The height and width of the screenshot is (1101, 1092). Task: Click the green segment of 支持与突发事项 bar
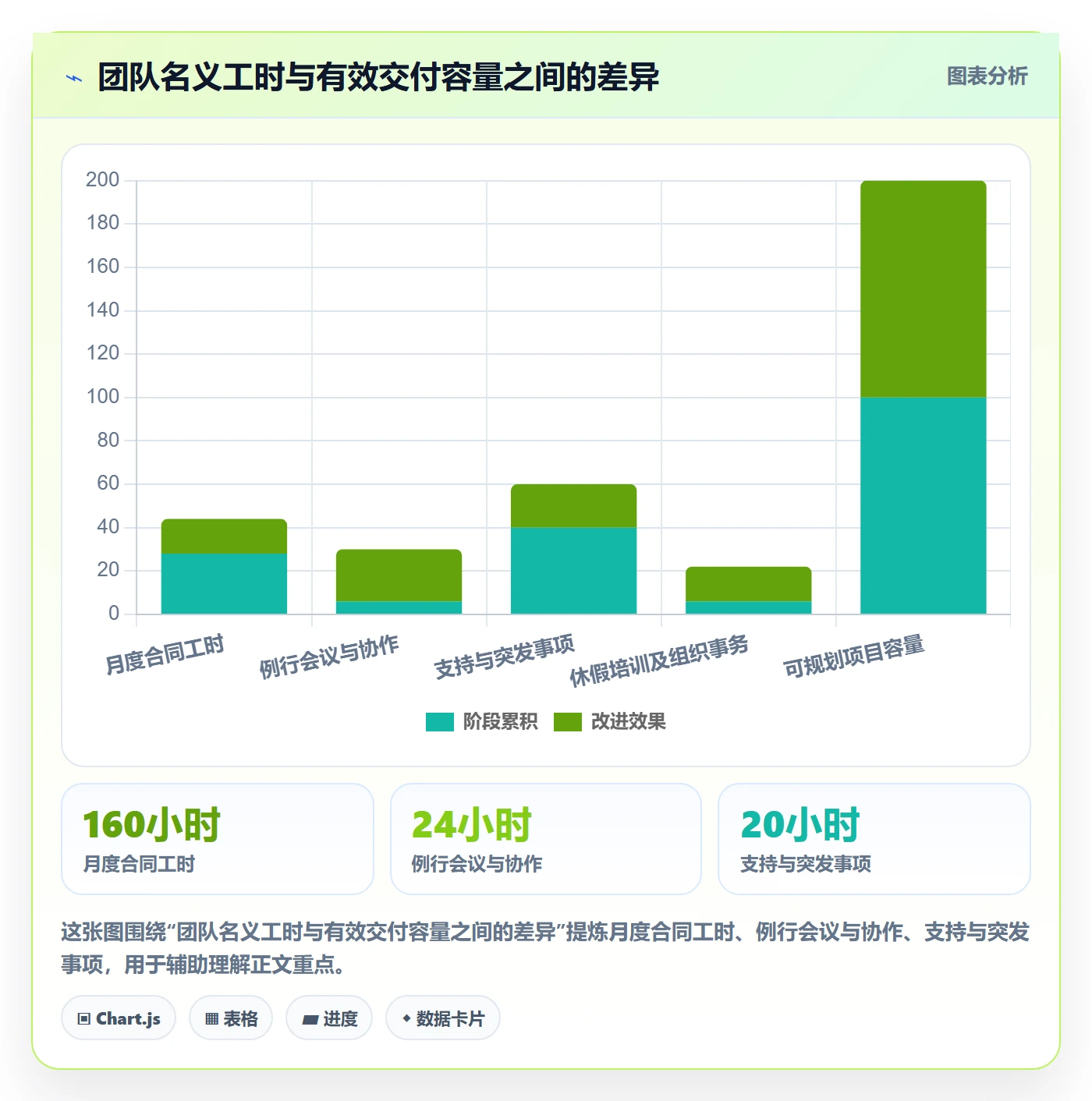[573, 506]
